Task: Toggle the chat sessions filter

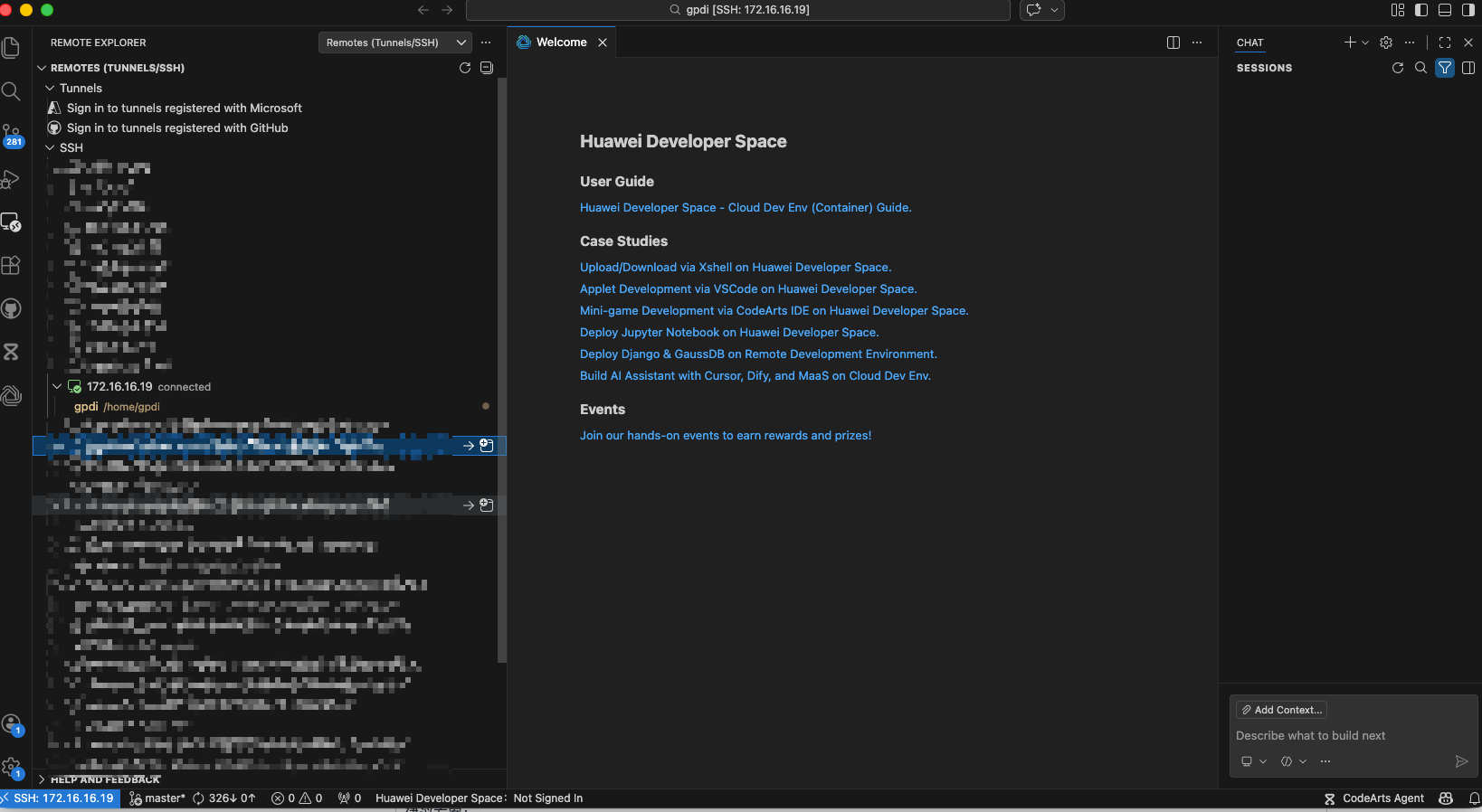Action: point(1445,68)
